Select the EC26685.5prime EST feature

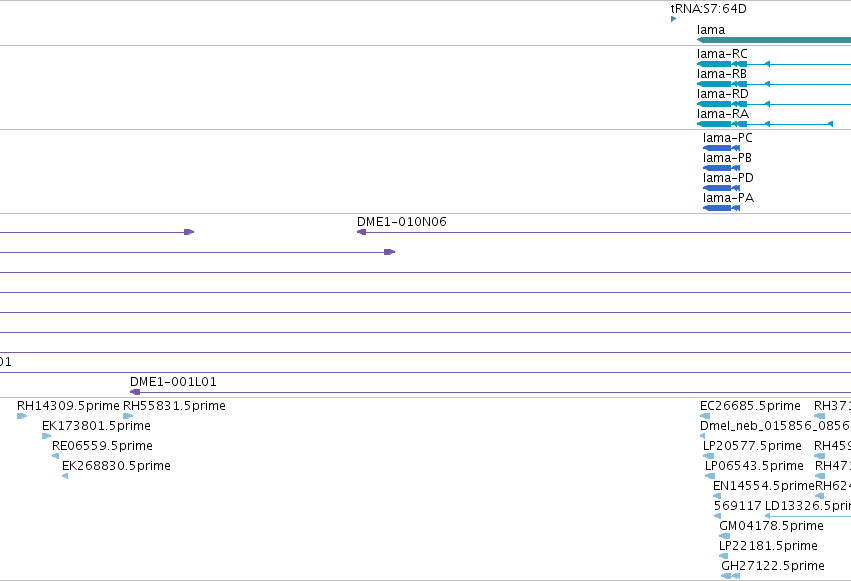click(x=705, y=416)
